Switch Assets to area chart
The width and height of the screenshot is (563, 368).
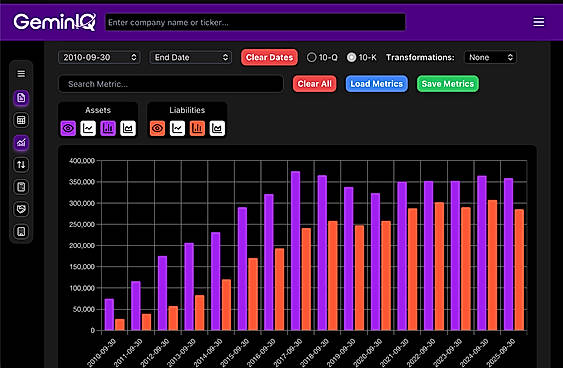tap(128, 128)
